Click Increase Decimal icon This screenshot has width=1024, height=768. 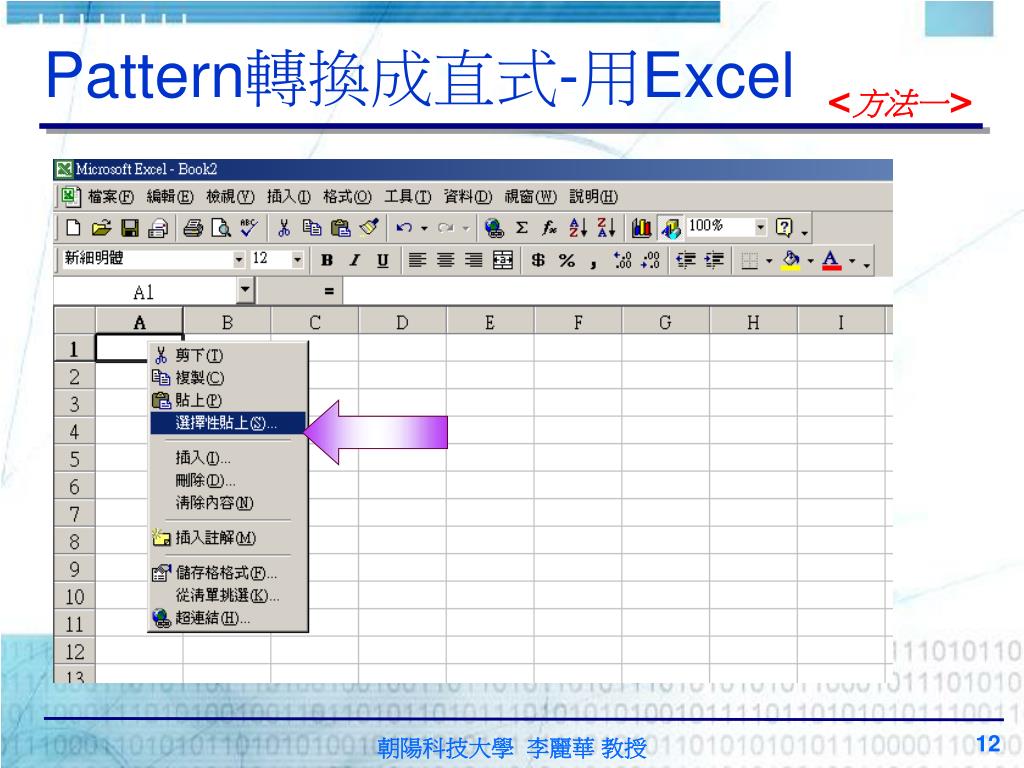(x=622, y=261)
